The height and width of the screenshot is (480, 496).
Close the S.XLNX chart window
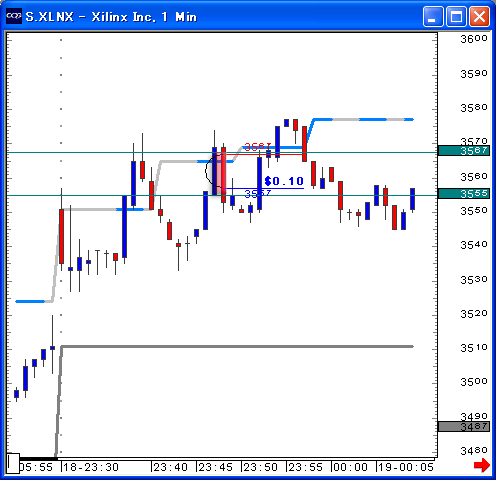tap(479, 16)
